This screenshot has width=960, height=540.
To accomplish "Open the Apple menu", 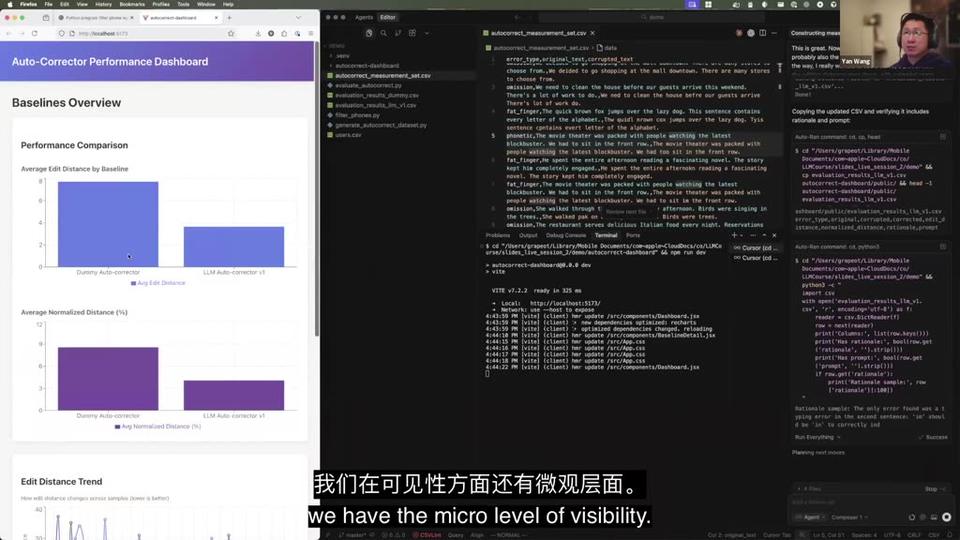I will pyautogui.click(x=9, y=4).
